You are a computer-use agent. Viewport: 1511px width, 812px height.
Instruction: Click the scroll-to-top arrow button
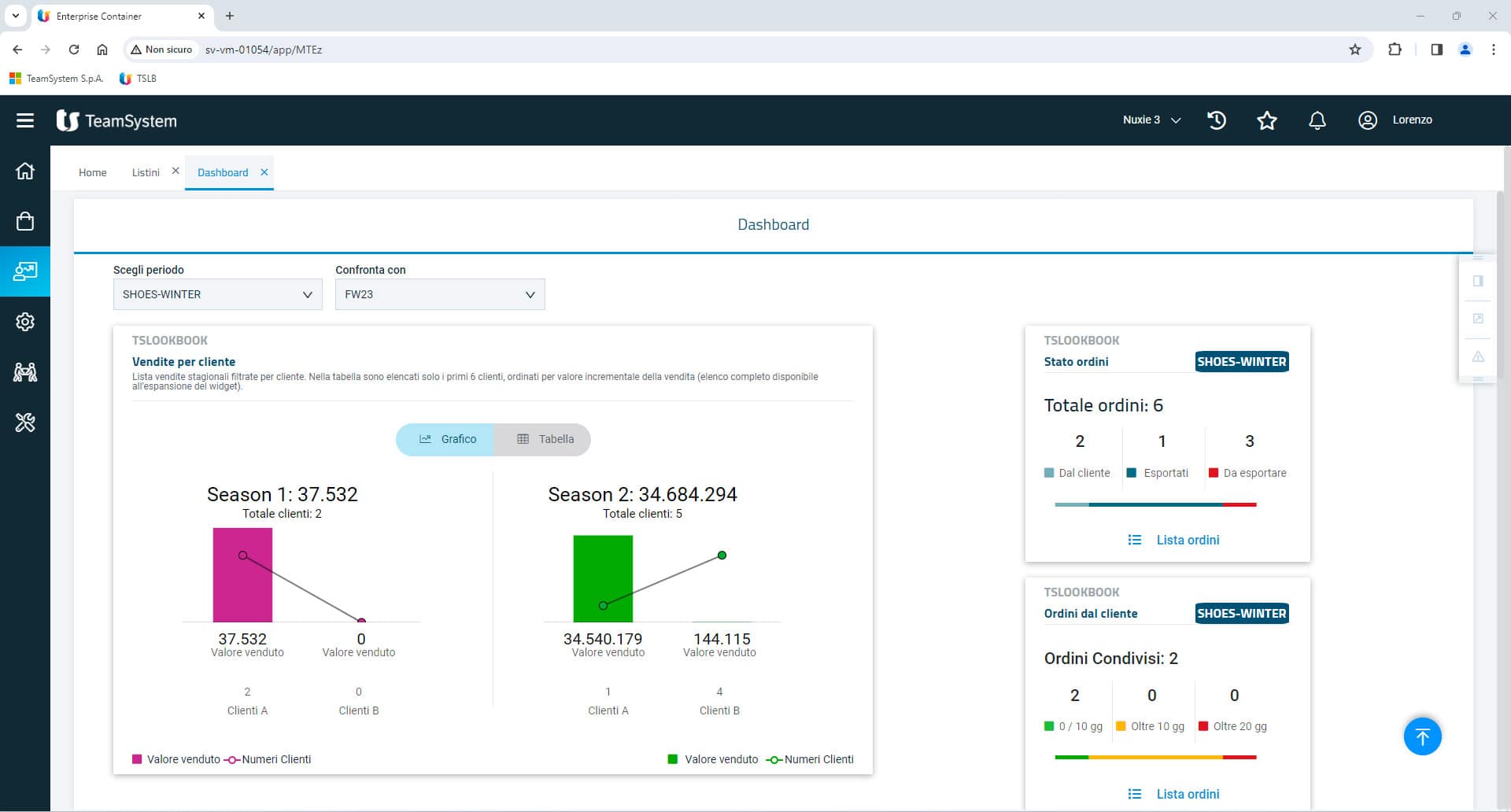click(1422, 736)
